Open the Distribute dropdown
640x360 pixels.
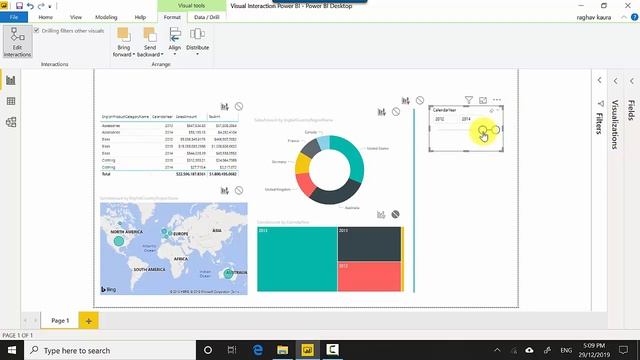click(x=198, y=42)
